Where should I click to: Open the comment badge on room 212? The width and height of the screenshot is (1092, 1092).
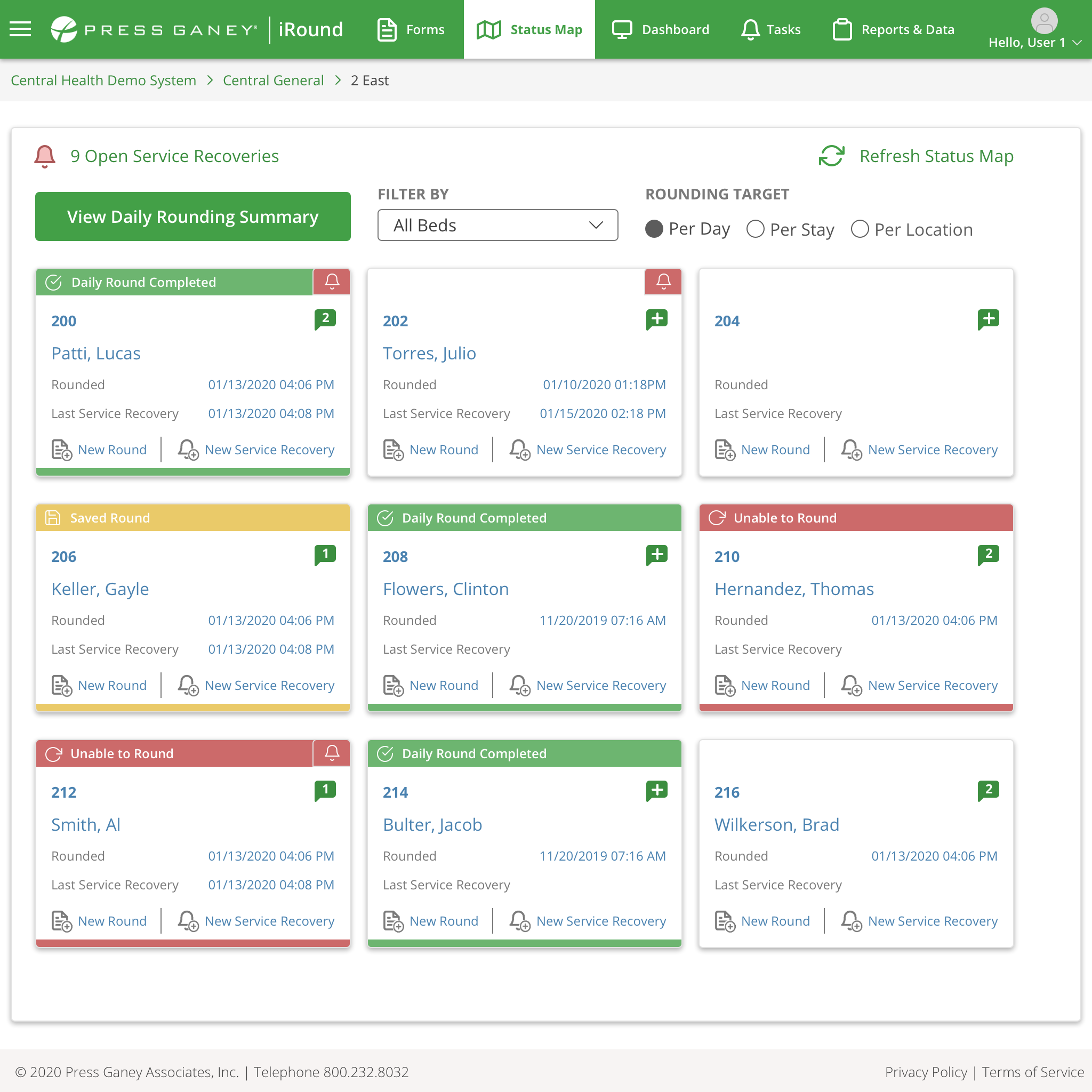[x=325, y=791]
